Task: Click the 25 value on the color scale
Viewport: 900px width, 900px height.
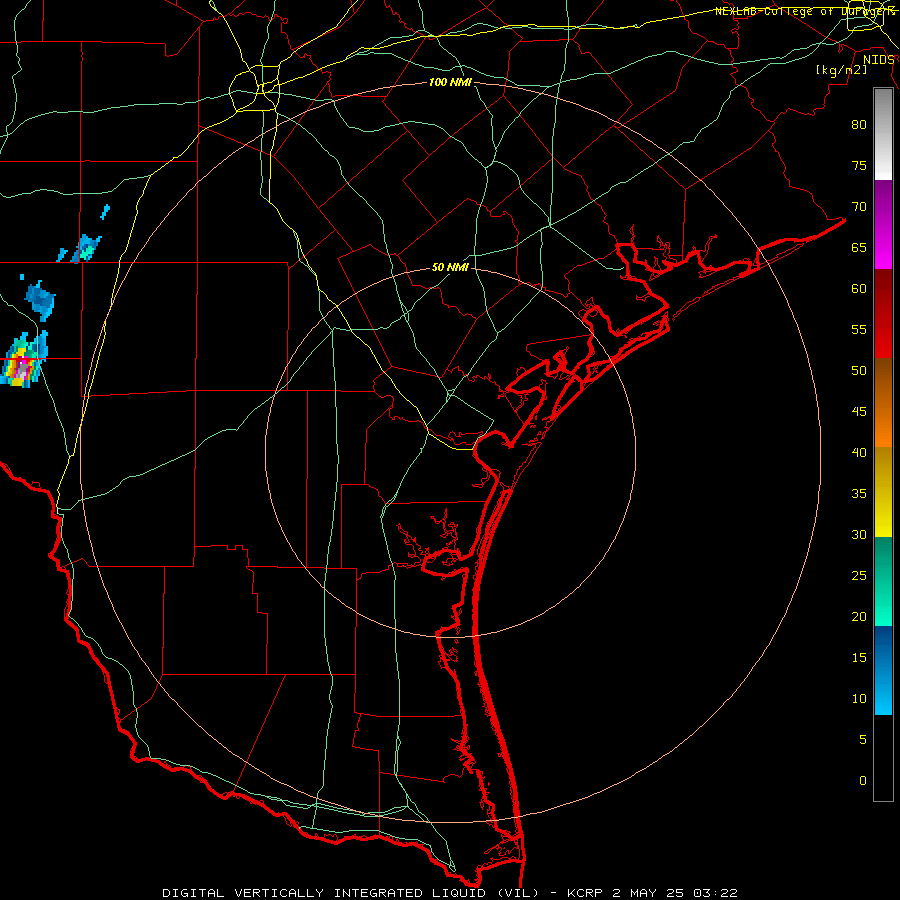Action: [x=859, y=576]
